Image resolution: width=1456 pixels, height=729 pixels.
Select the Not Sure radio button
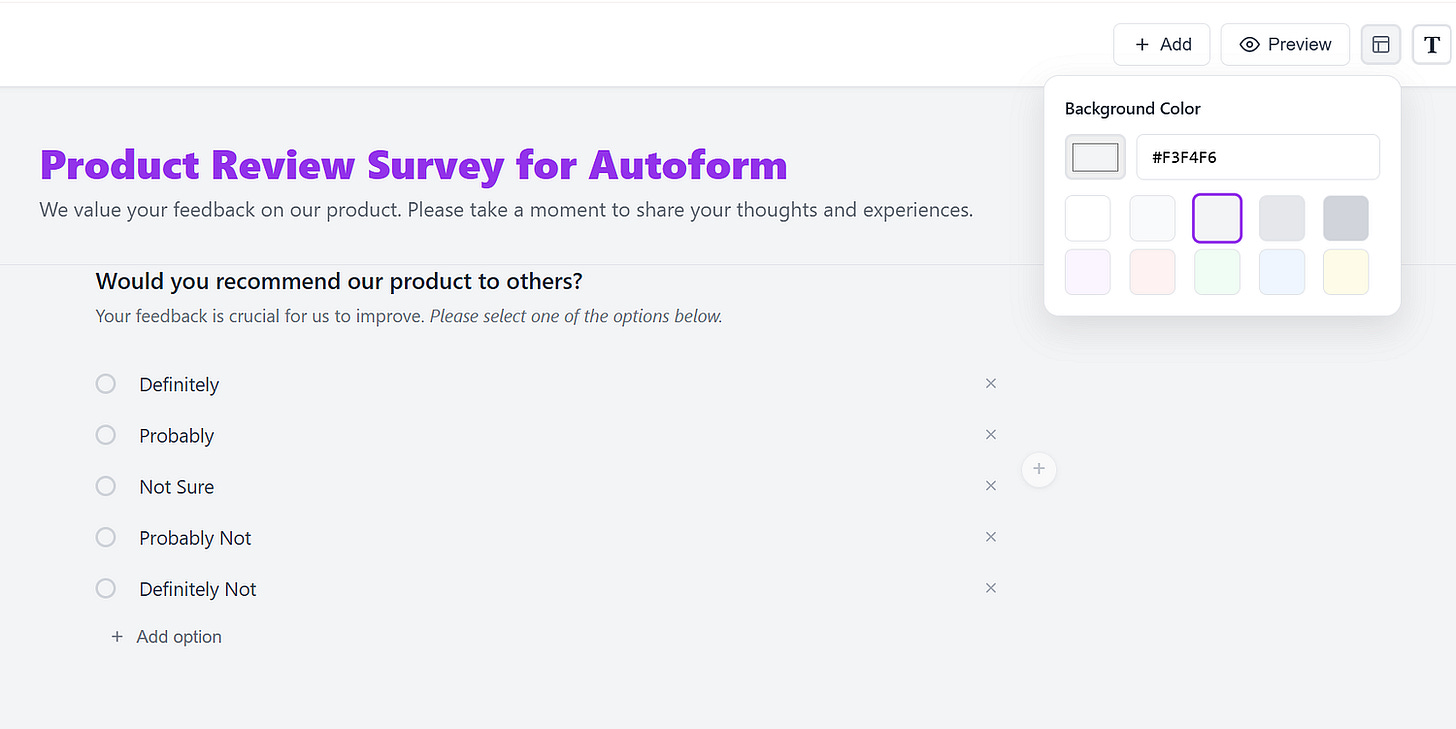[106, 486]
